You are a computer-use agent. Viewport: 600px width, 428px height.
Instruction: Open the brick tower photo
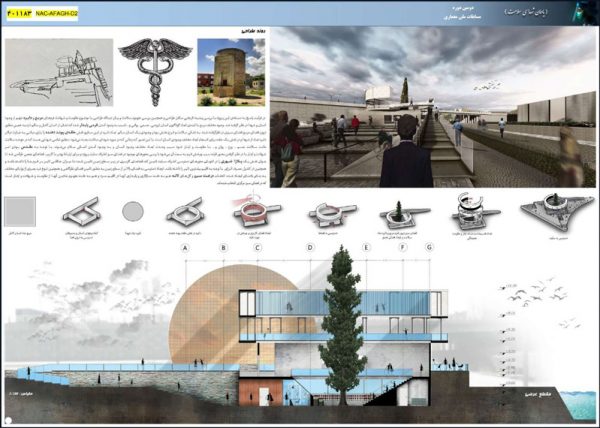point(230,72)
